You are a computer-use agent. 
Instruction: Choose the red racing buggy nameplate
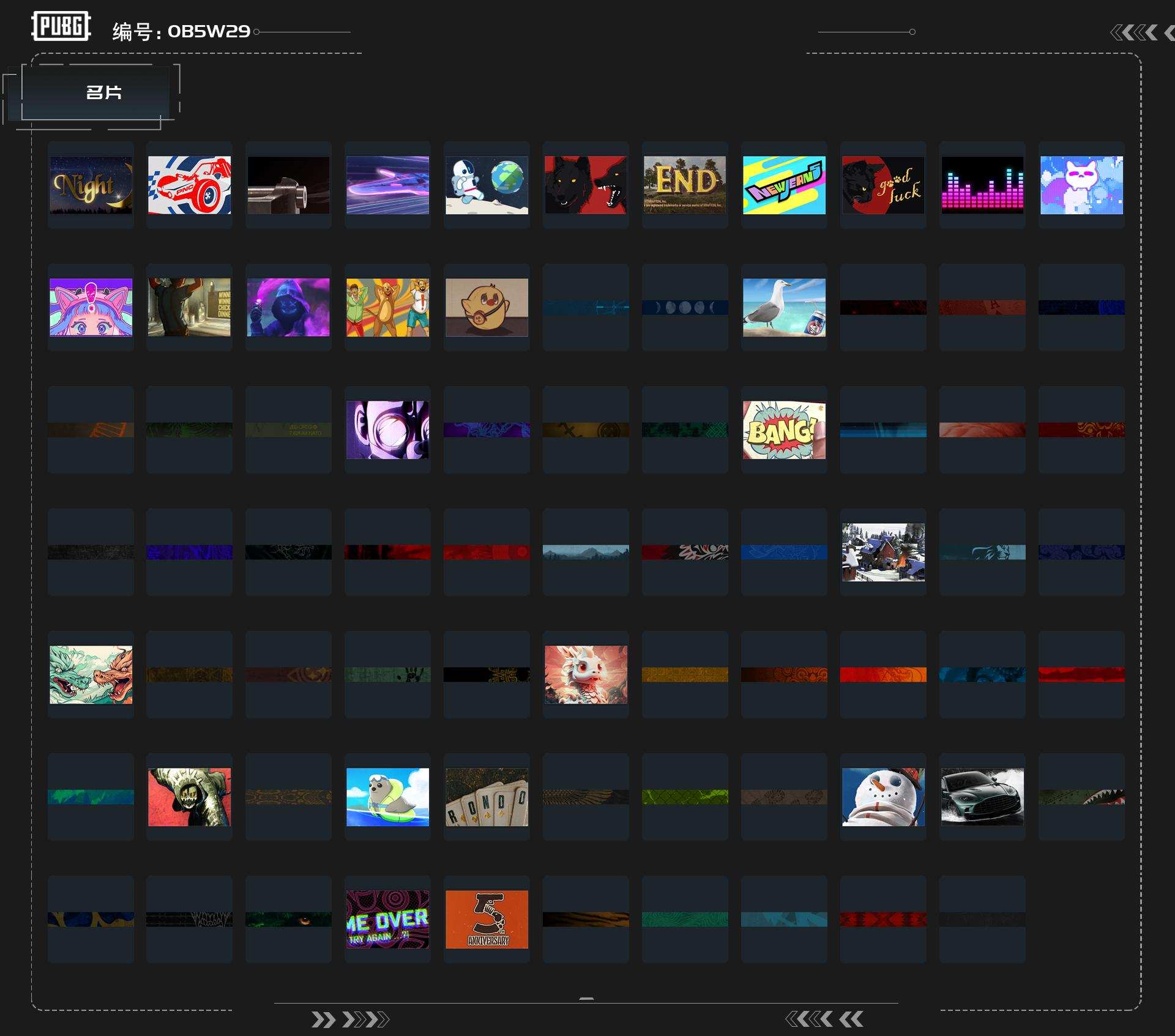point(190,185)
